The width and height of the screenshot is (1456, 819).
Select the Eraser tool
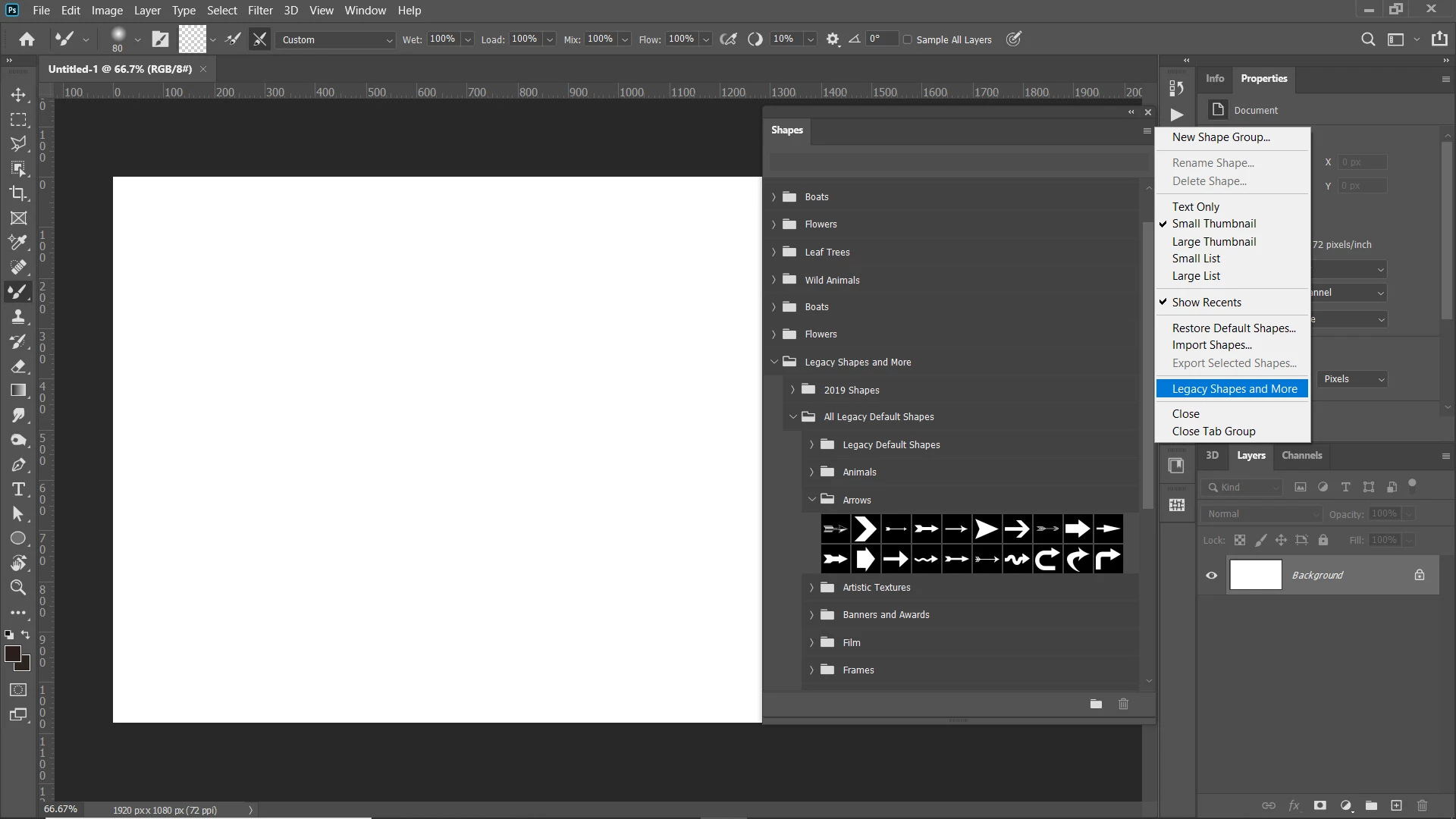point(18,366)
